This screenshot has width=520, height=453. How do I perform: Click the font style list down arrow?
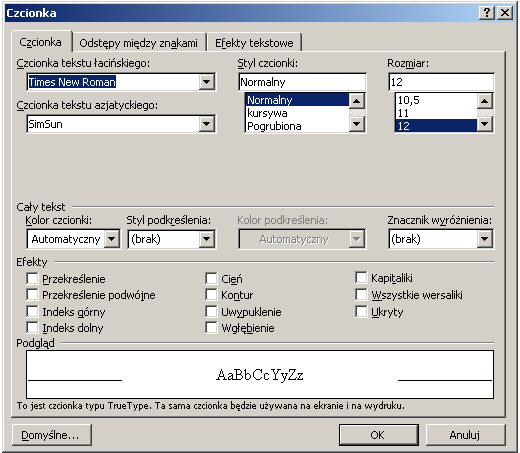click(357, 124)
